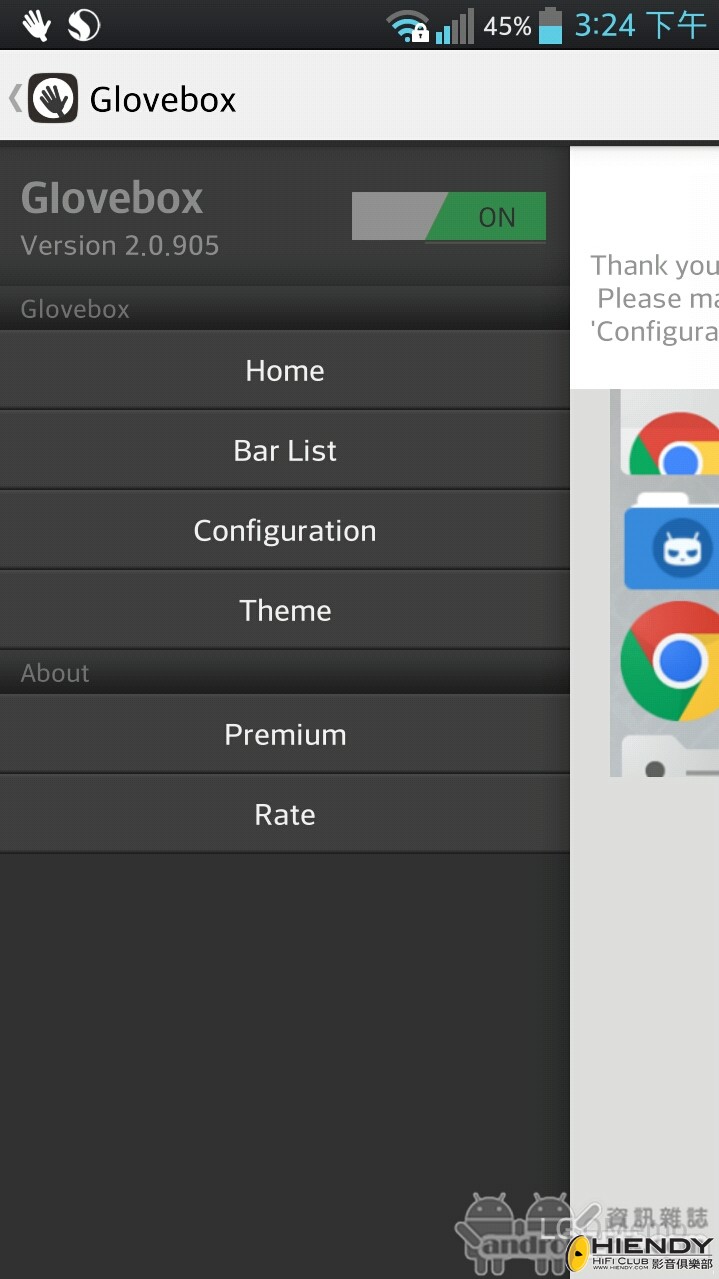Open the Premium option

point(285,734)
